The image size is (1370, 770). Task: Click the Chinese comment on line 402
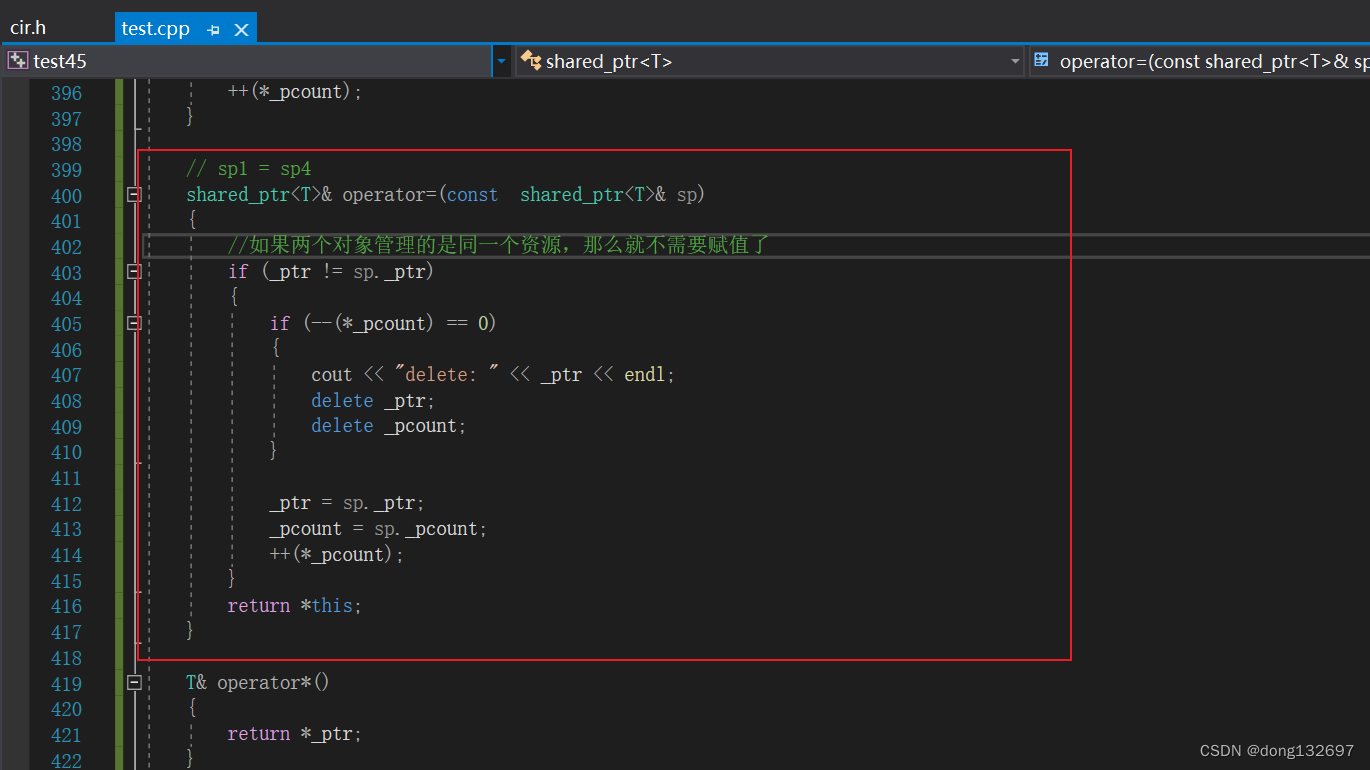(497, 245)
